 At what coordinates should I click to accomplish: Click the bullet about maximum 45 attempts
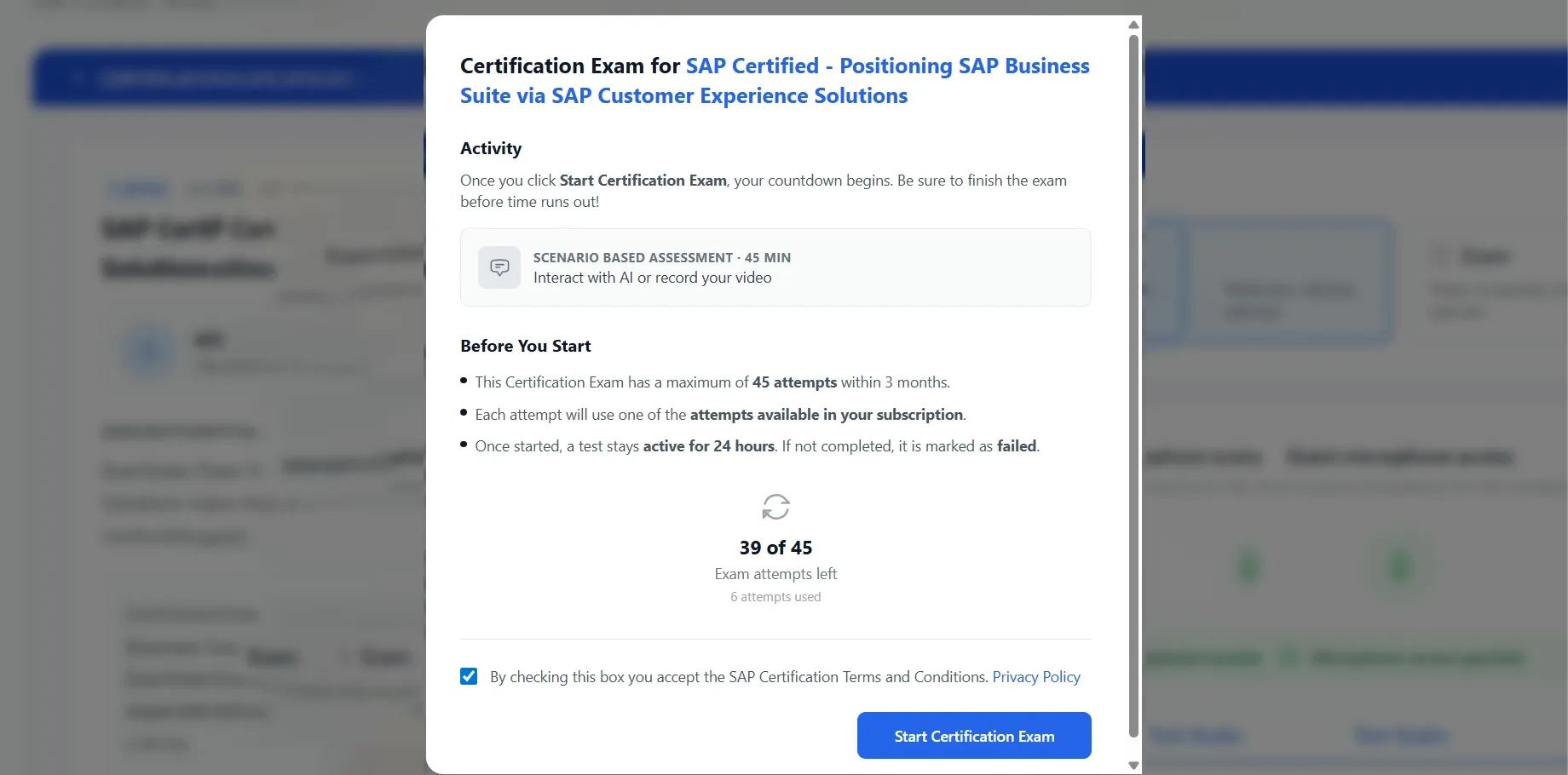[x=712, y=382]
